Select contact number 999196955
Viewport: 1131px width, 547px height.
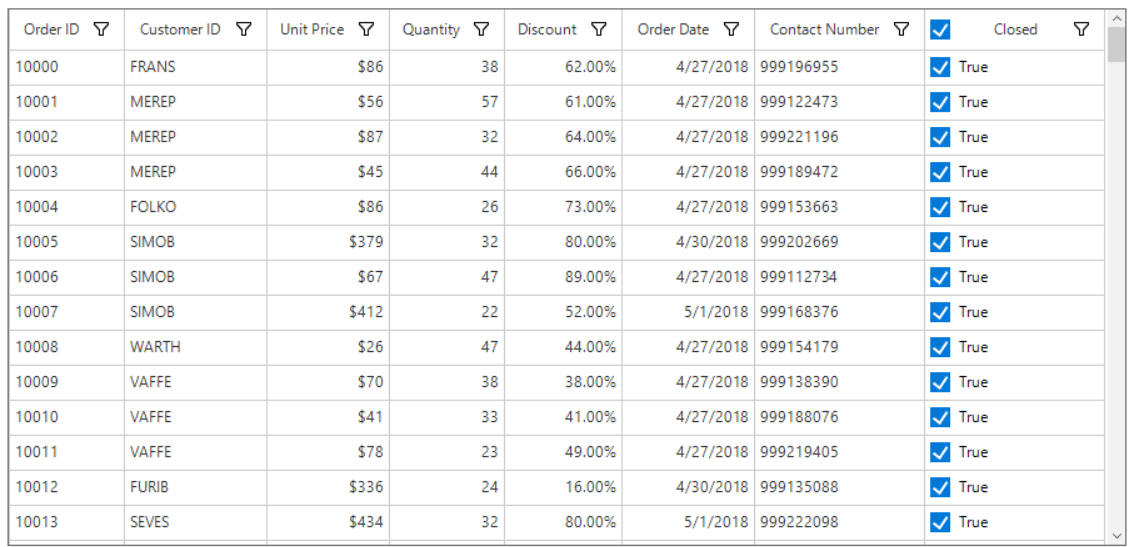point(840,67)
